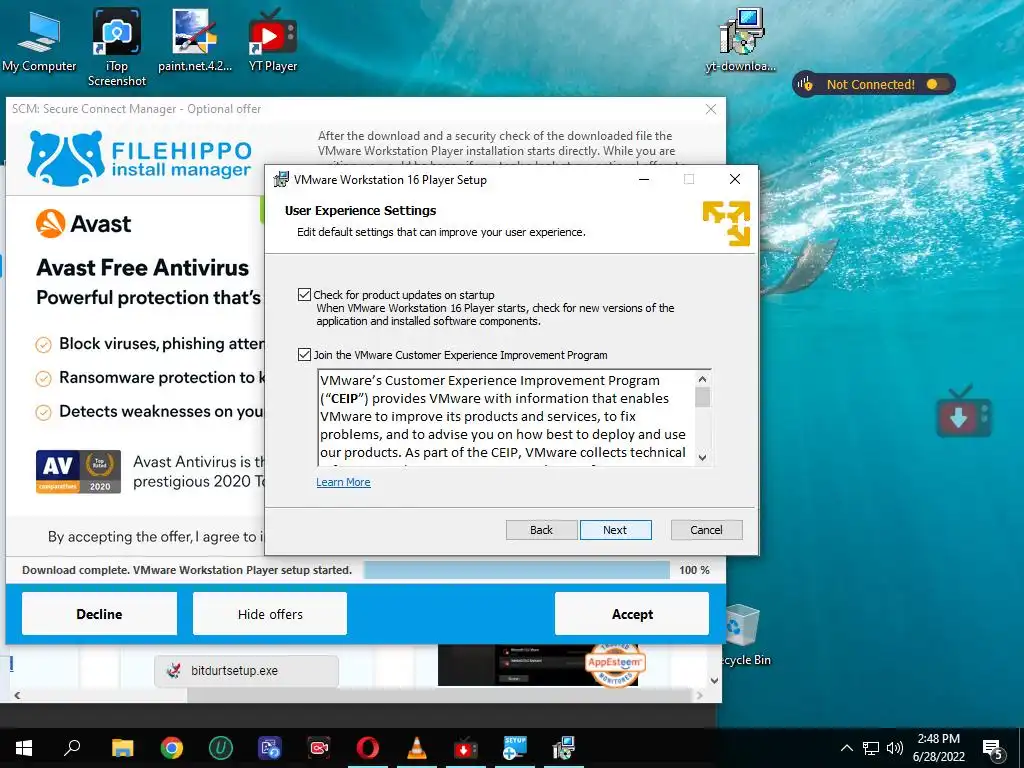Open My Computer desktop icon
This screenshot has height=768, width=1024.
click(39, 40)
